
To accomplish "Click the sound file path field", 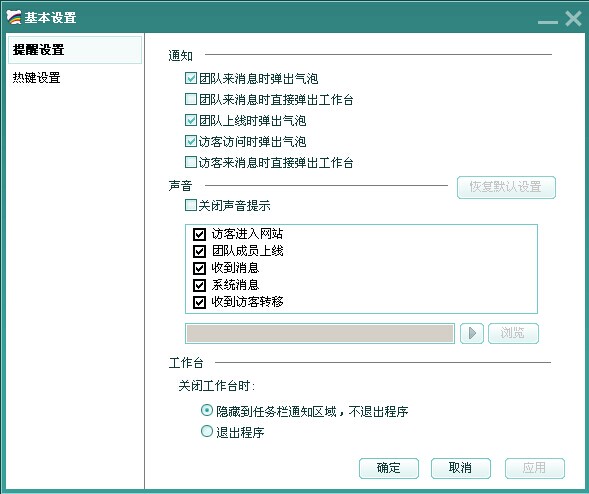I will pyautogui.click(x=320, y=333).
